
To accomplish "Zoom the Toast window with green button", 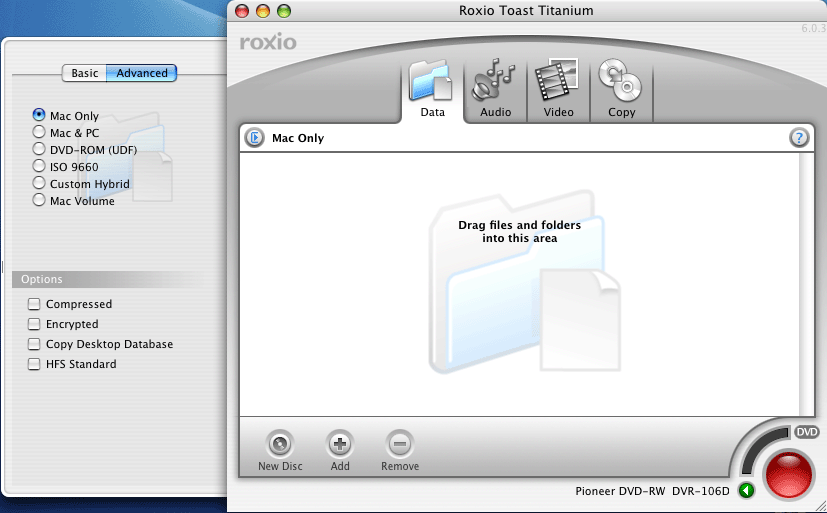I will tap(284, 11).
